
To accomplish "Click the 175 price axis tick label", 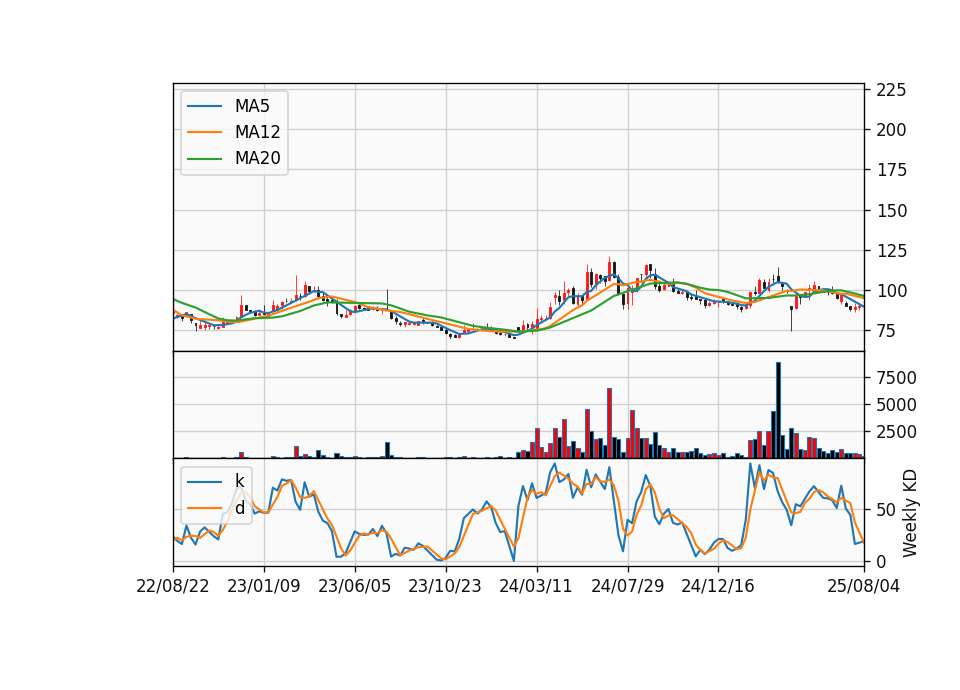I will (x=891, y=170).
